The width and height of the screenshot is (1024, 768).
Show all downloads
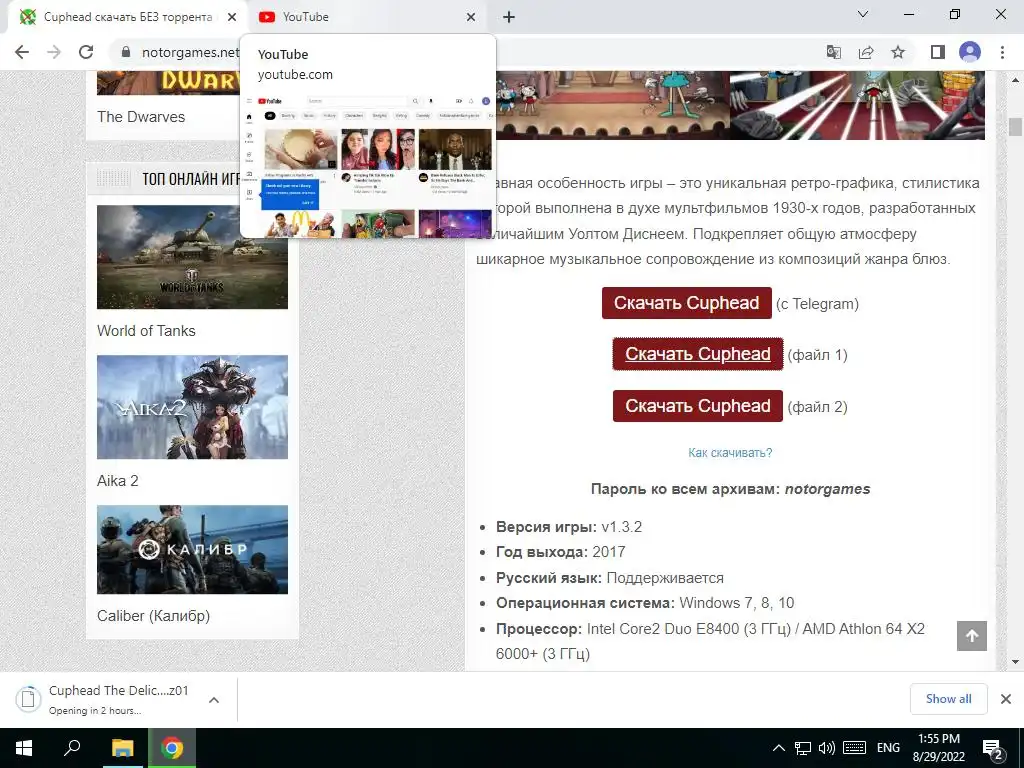tap(948, 699)
